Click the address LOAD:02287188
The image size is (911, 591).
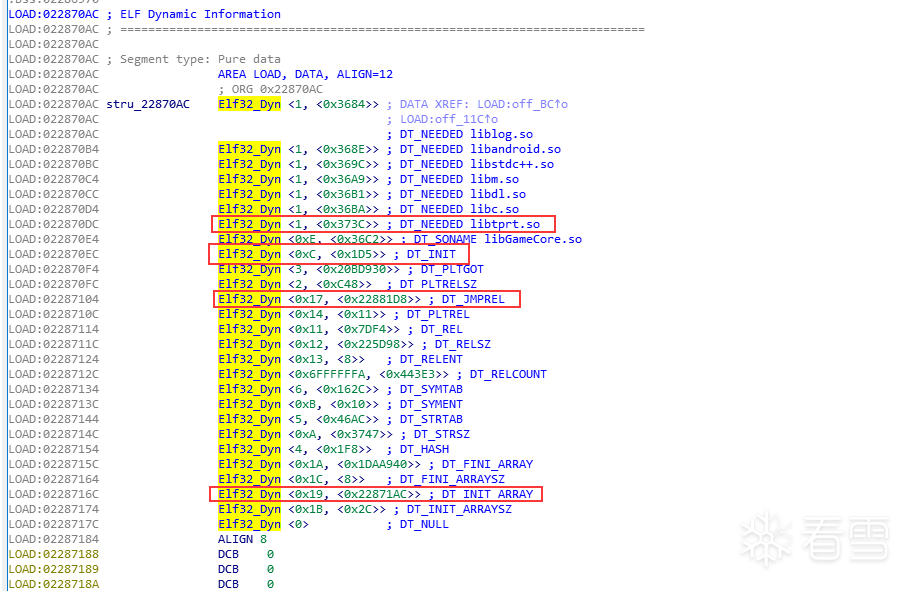click(x=53, y=554)
